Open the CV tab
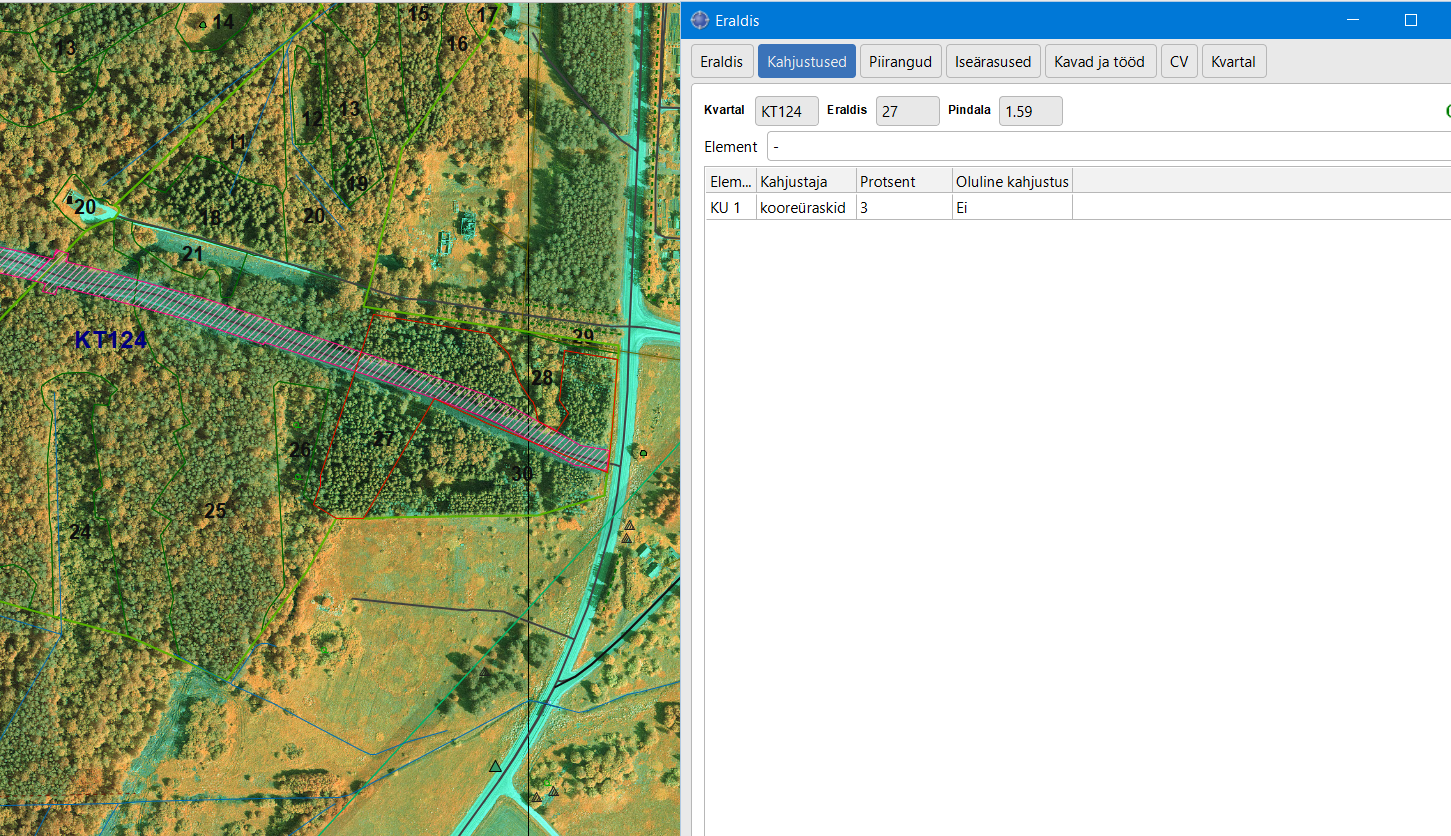1451x836 pixels. coord(1178,61)
